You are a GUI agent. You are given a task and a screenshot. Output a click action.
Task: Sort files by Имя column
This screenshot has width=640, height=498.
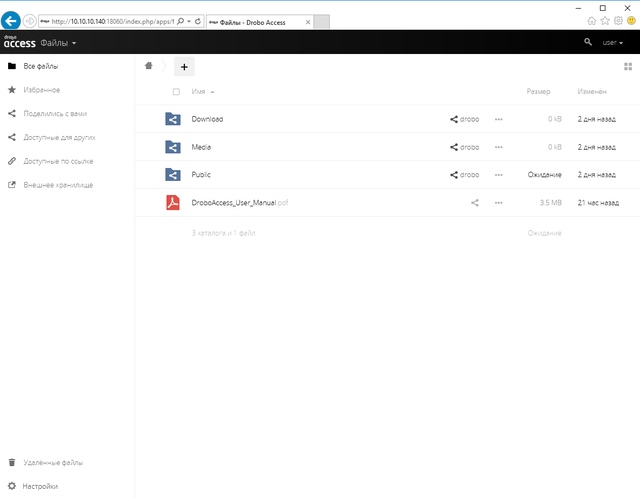199,92
